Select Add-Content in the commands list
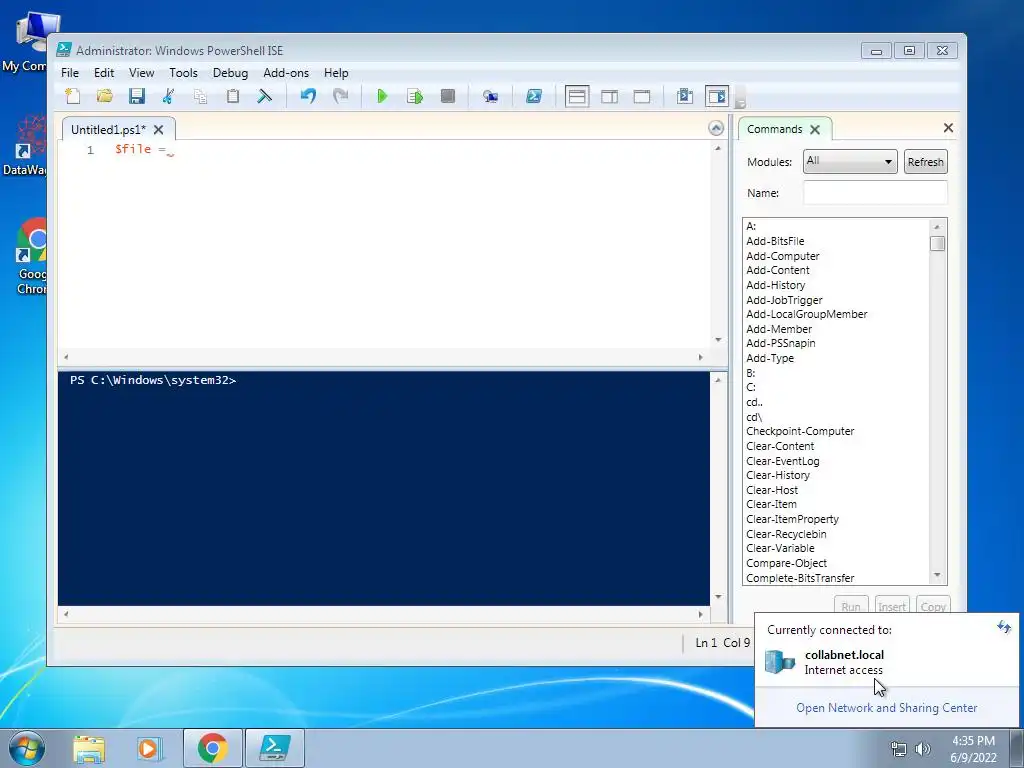Viewport: 1024px width, 768px height. coord(778,270)
